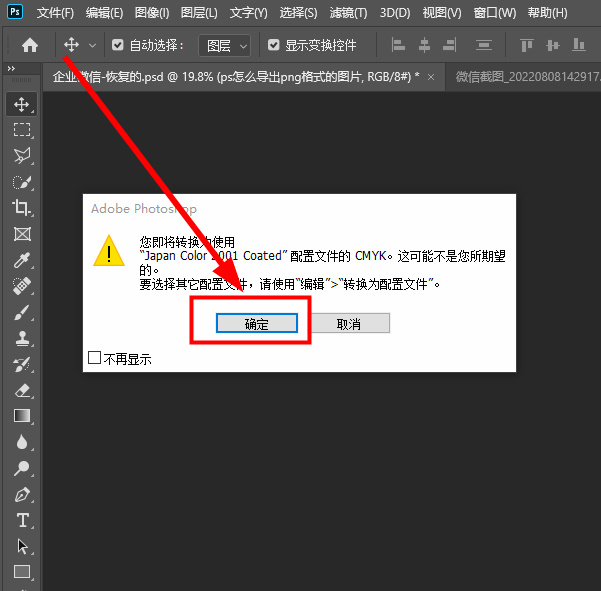This screenshot has height=591, width=601.
Task: Open the 选择(S) menu
Action: click(x=298, y=13)
